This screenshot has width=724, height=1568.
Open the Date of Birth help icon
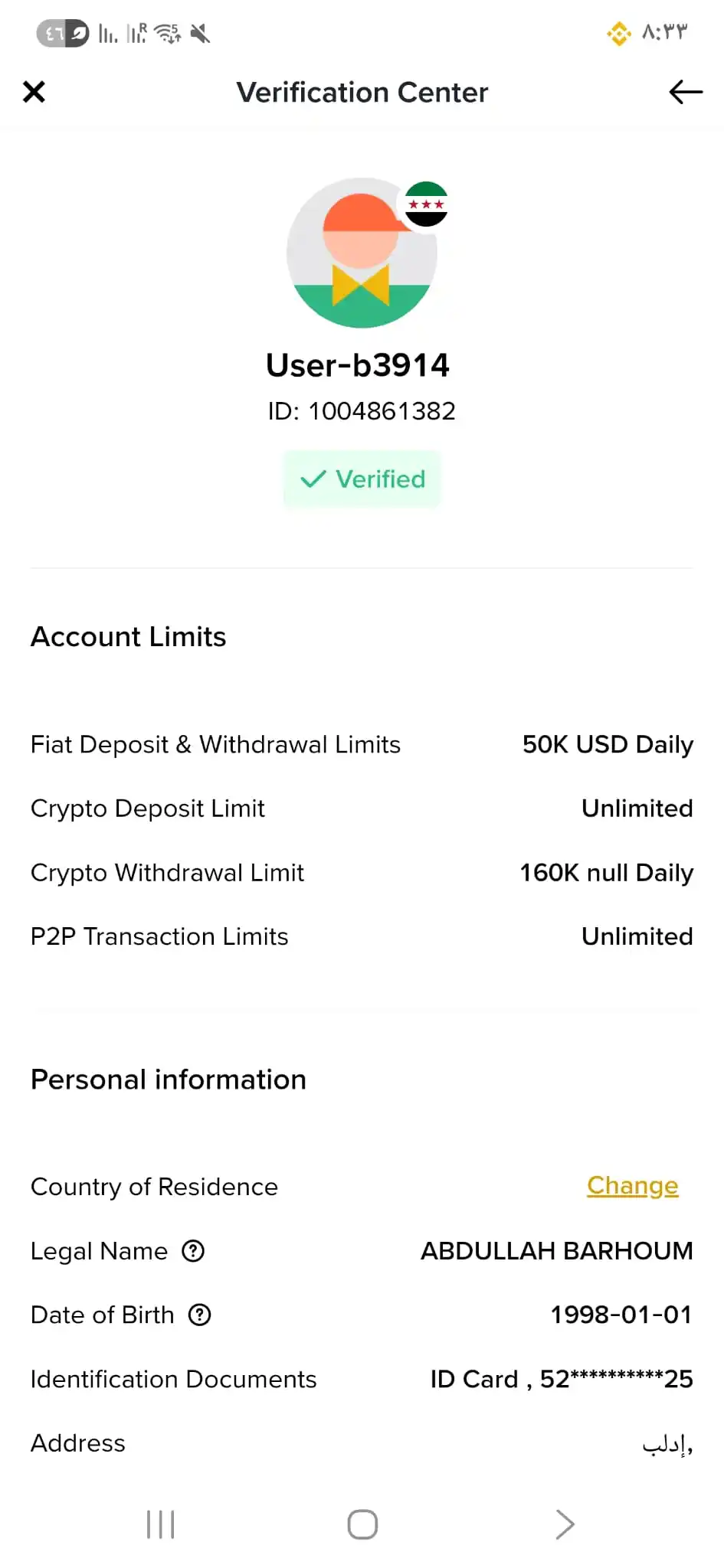click(x=200, y=1315)
